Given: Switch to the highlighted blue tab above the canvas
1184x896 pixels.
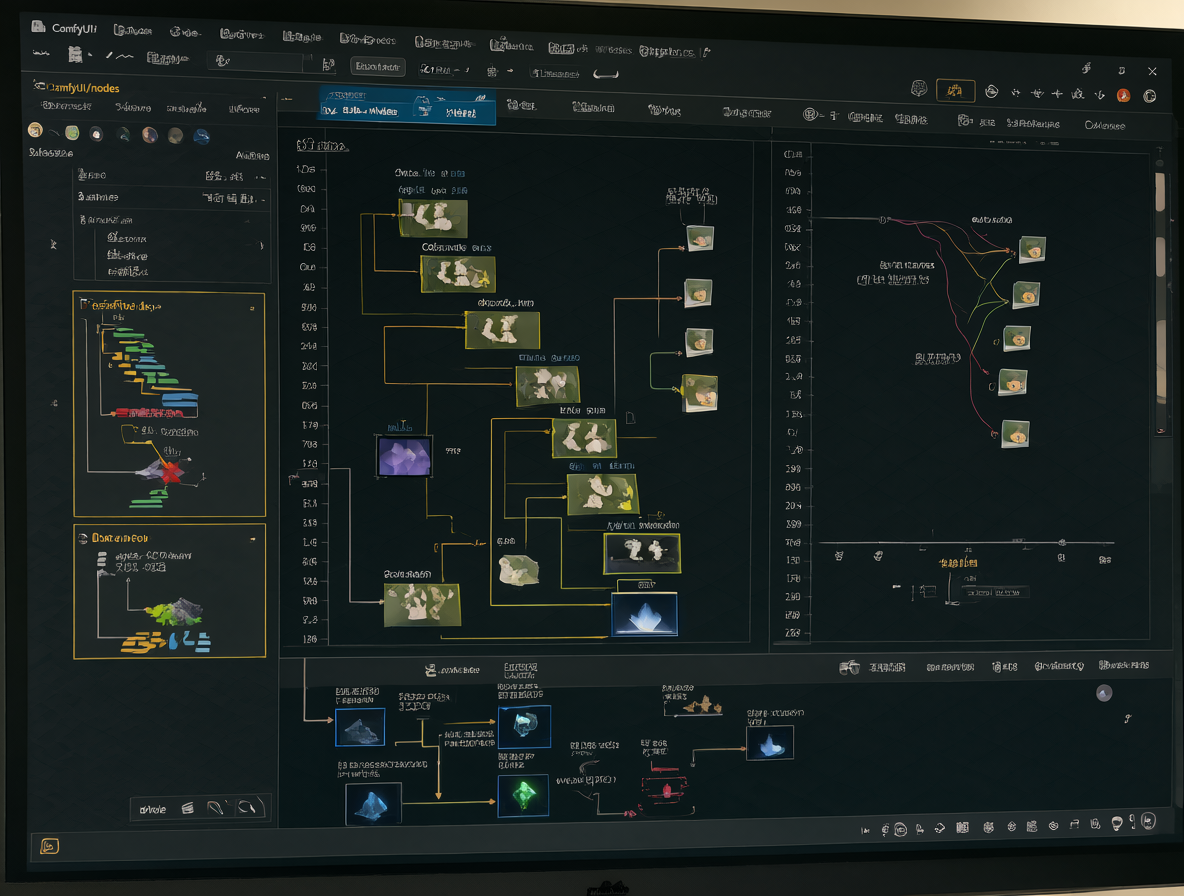Looking at the screenshot, I should click(408, 106).
